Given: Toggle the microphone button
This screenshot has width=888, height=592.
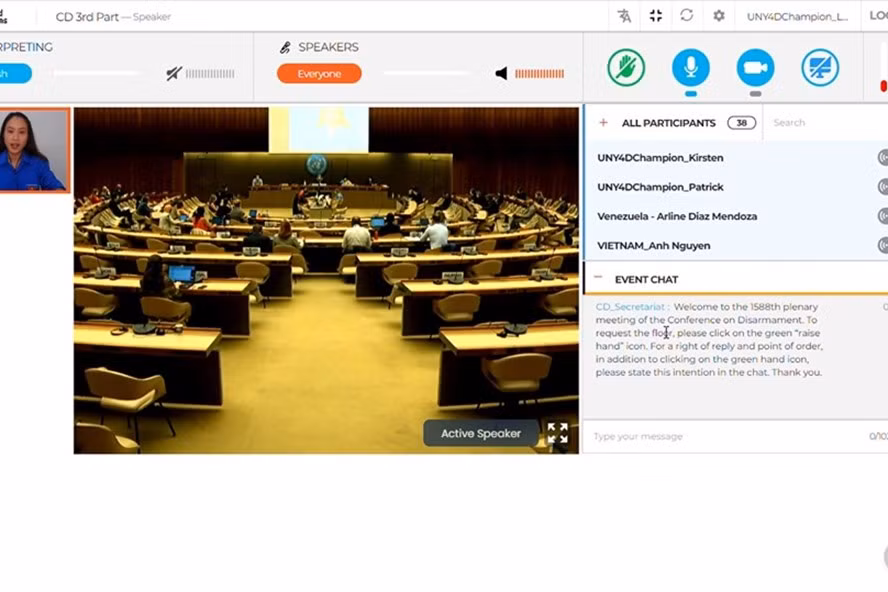Looking at the screenshot, I should [x=690, y=68].
